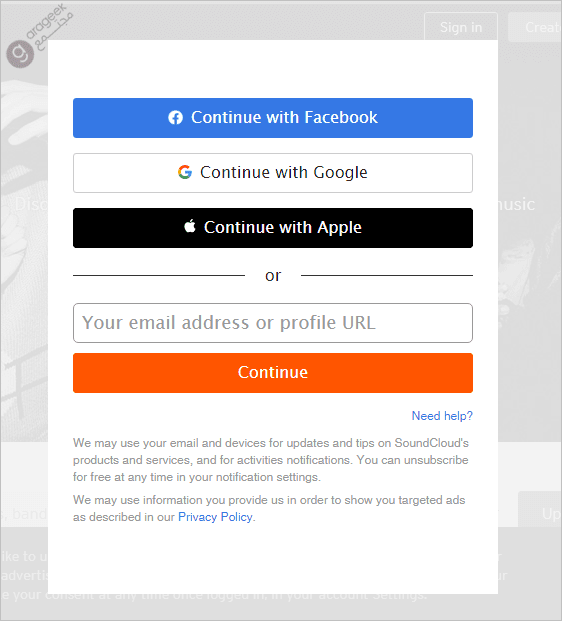562x621 pixels.
Task: Click the notification settings disclaimer paragraph
Action: (271, 460)
